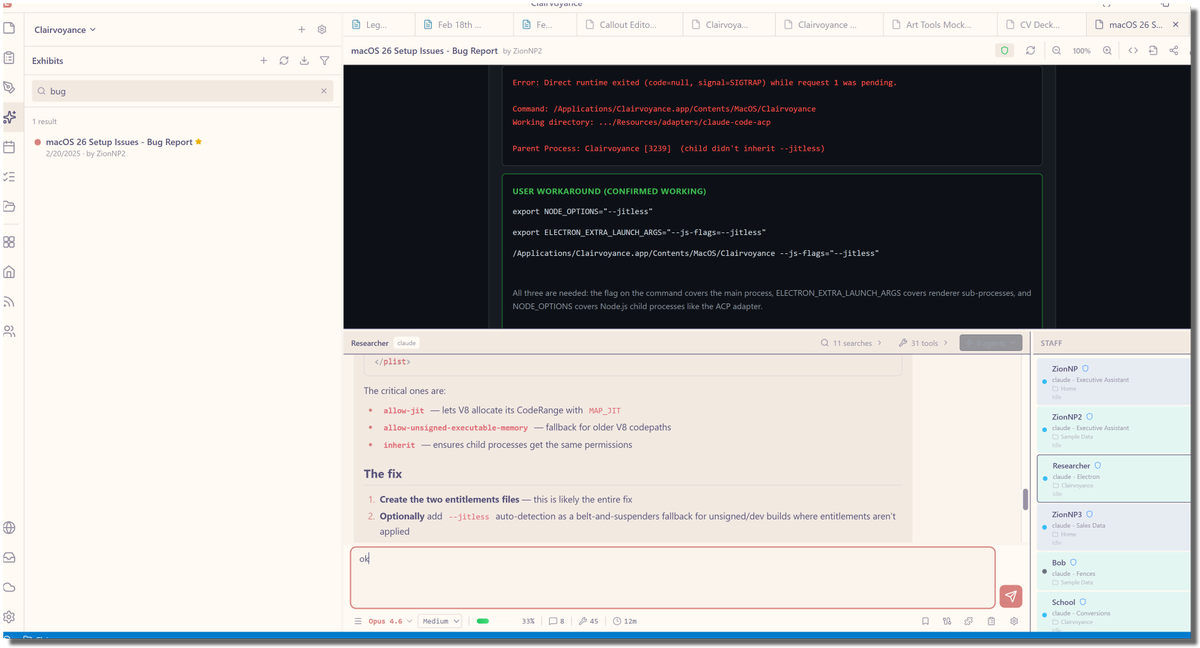Open the greyed agents dropdown button
This screenshot has width=1200, height=648.
pyautogui.click(x=991, y=343)
